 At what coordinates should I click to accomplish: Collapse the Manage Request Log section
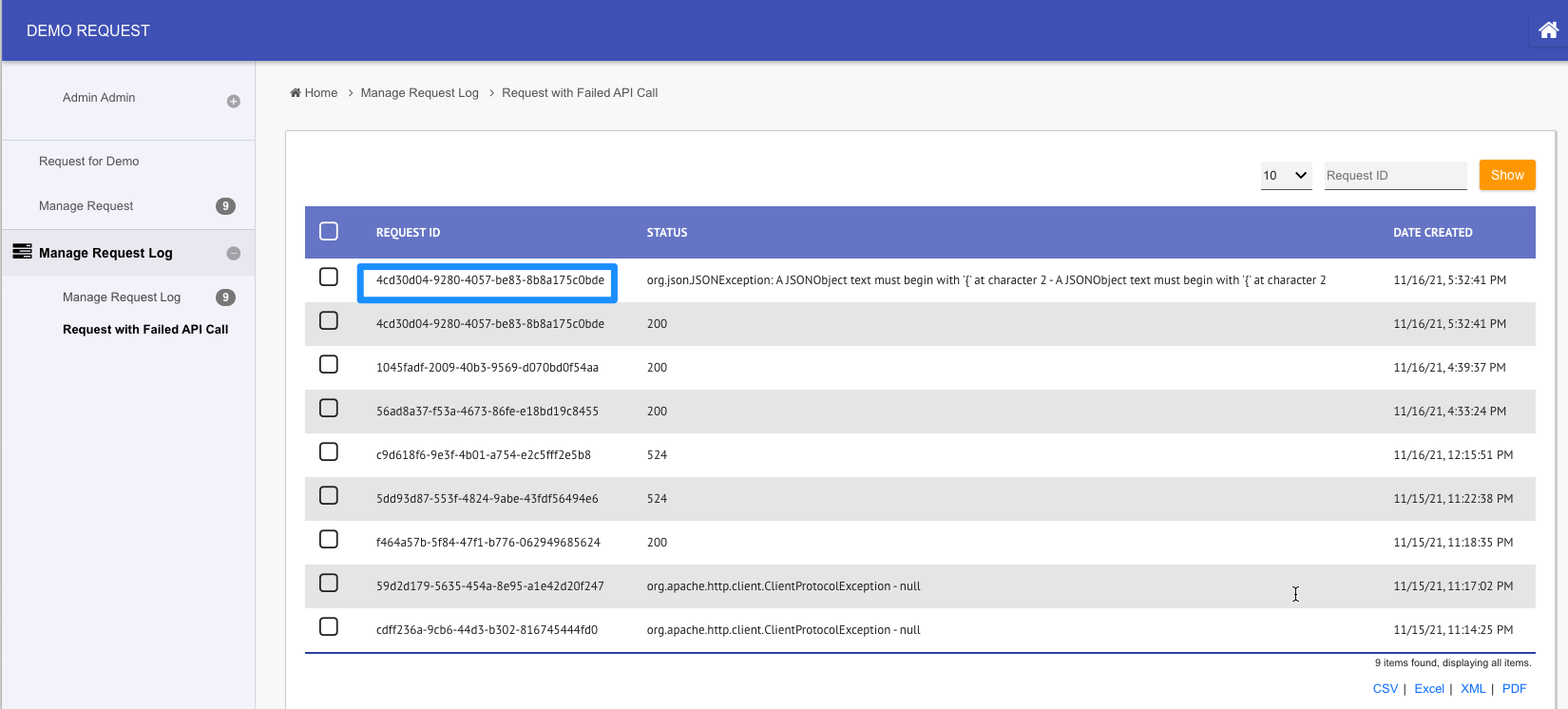pyautogui.click(x=234, y=254)
